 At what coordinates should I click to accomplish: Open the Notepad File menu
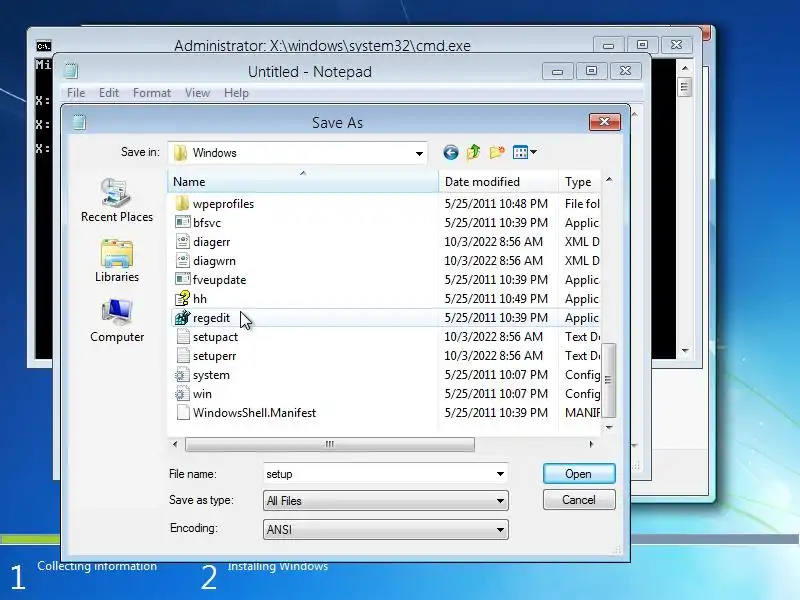click(x=76, y=93)
